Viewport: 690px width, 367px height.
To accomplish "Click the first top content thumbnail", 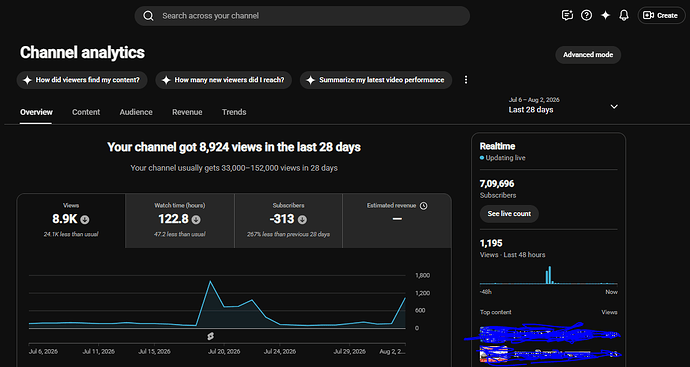I will 493,334.
